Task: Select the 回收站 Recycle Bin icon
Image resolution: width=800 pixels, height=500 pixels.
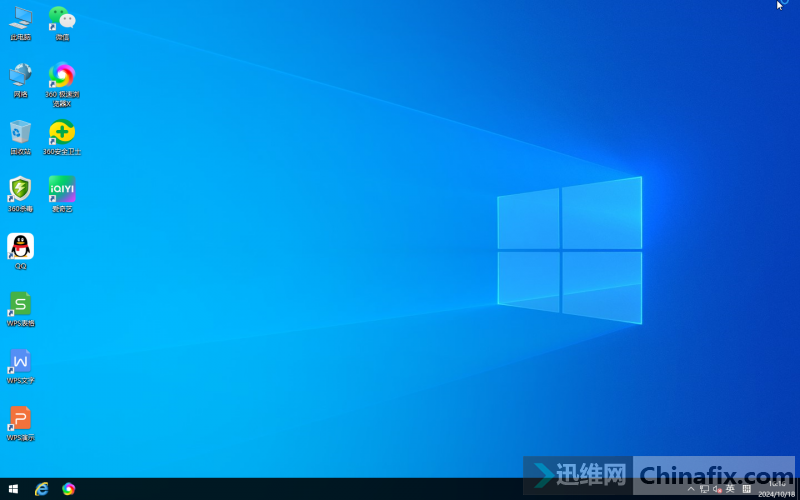Action: (x=20, y=138)
